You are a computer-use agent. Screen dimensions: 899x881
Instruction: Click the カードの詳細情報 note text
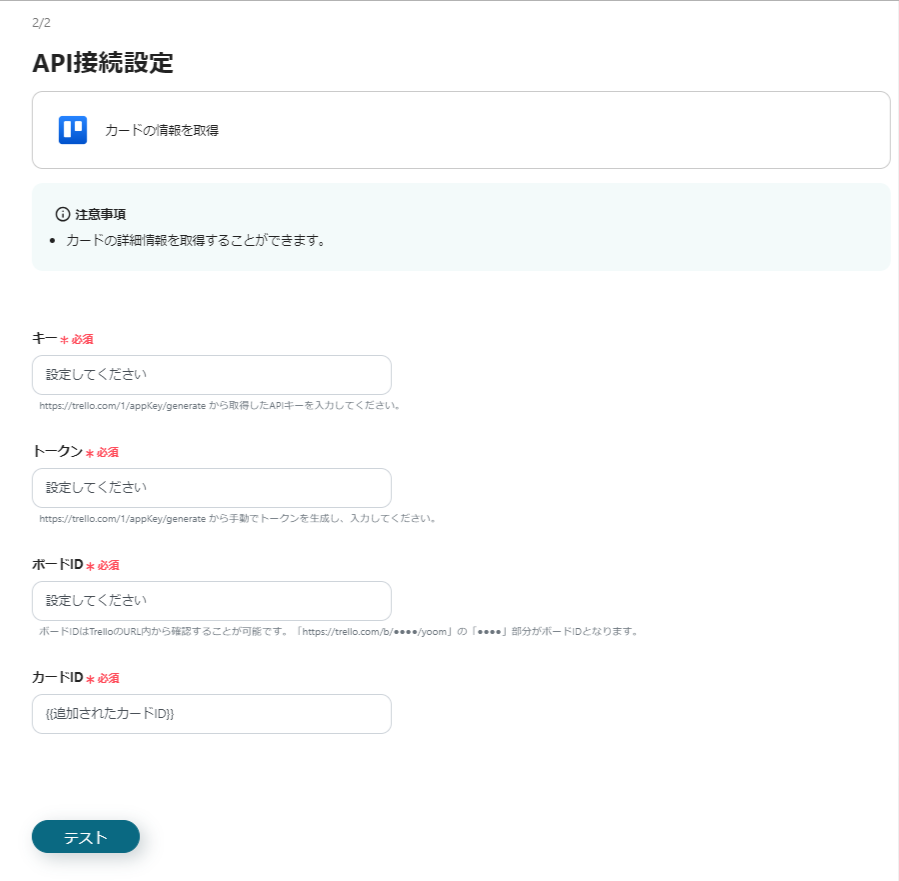tap(195, 241)
